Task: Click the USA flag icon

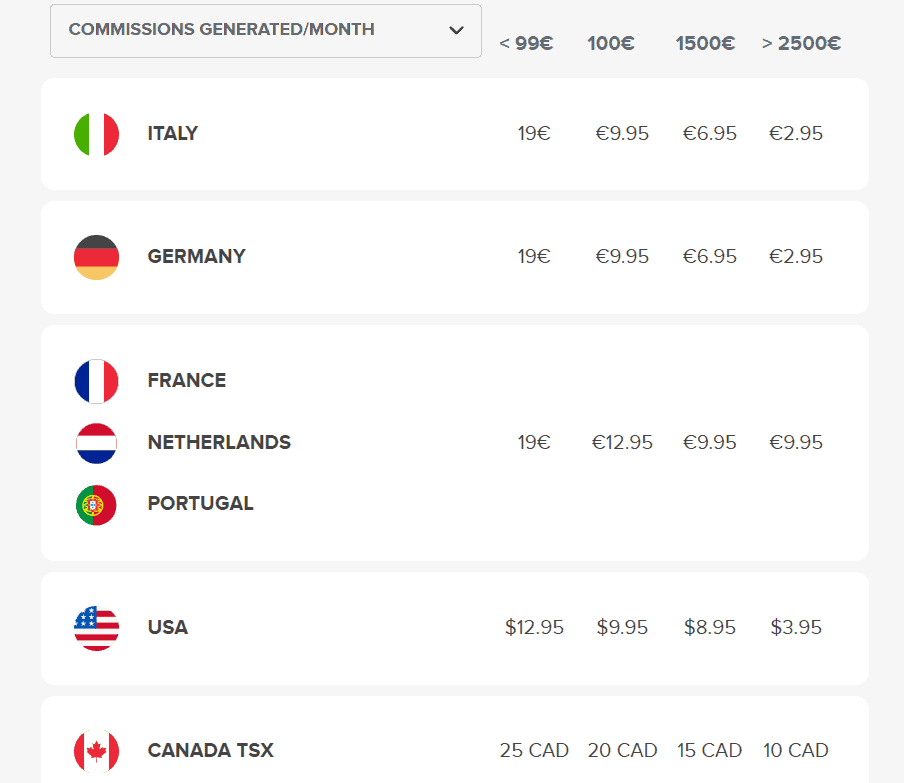Action: pyautogui.click(x=96, y=628)
